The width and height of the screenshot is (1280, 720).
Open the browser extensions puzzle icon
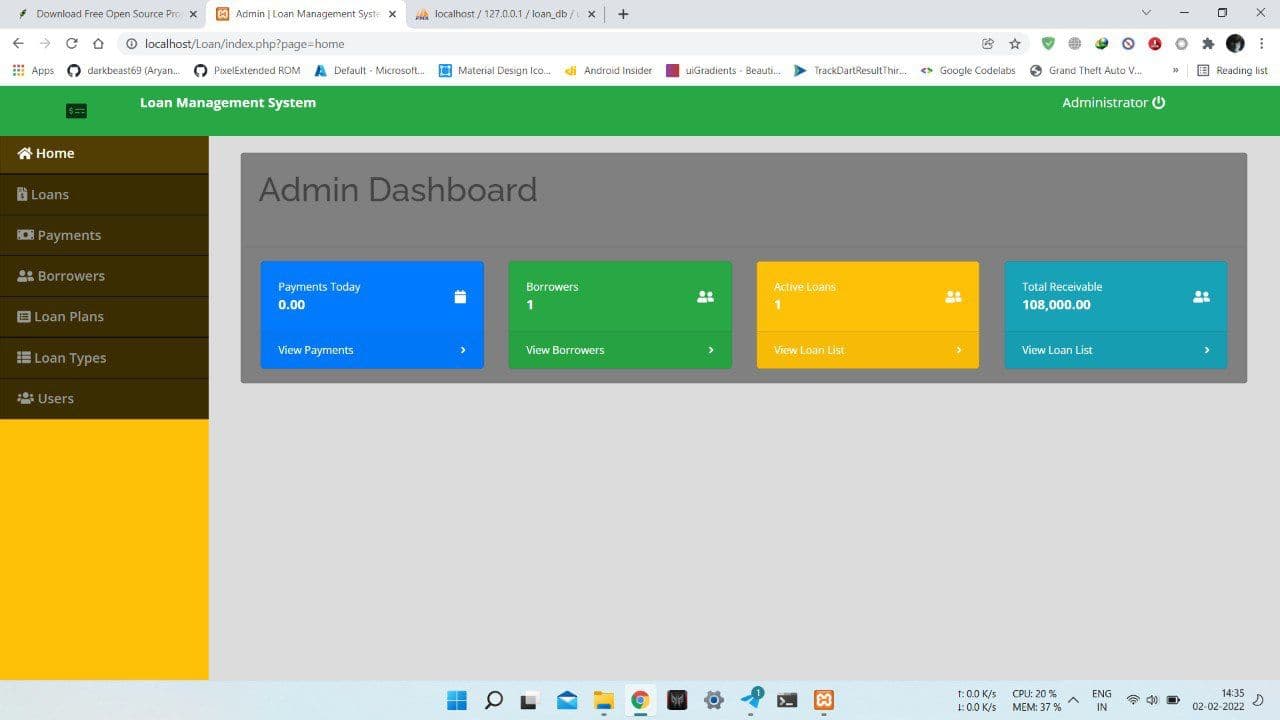1208,44
